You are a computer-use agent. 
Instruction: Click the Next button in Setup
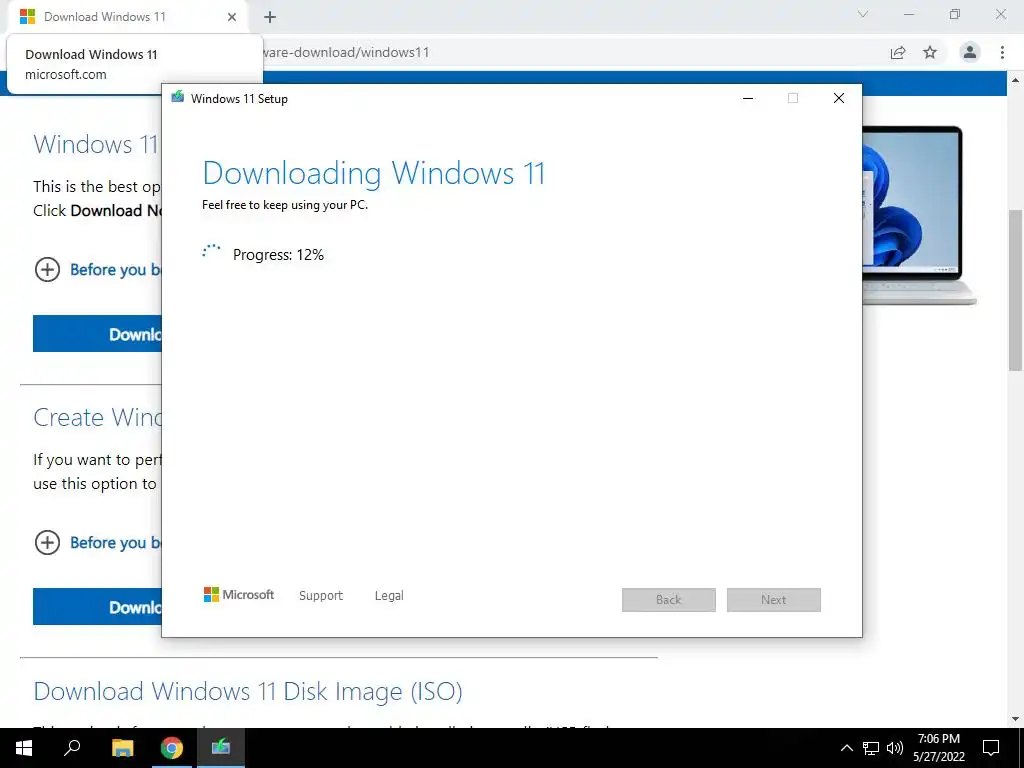pyautogui.click(x=773, y=600)
